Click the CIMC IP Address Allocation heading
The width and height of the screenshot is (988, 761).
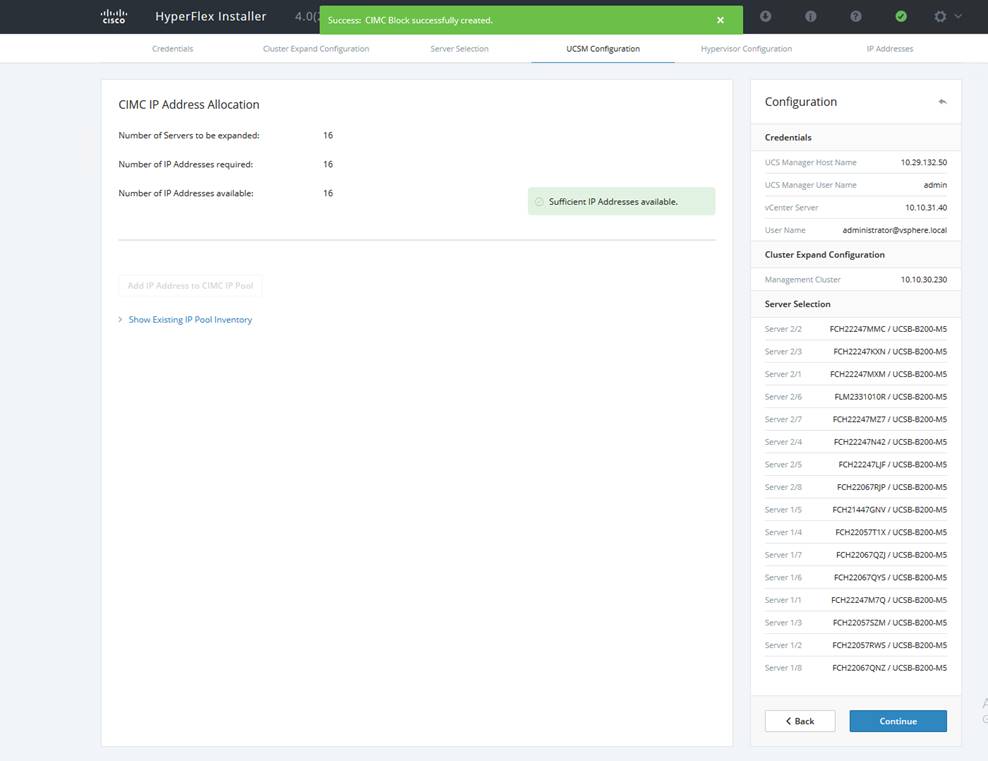coord(188,105)
